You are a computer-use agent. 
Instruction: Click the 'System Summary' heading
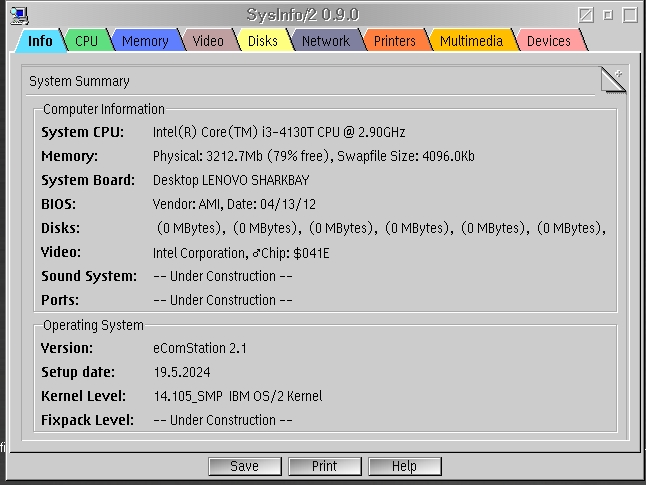79,81
